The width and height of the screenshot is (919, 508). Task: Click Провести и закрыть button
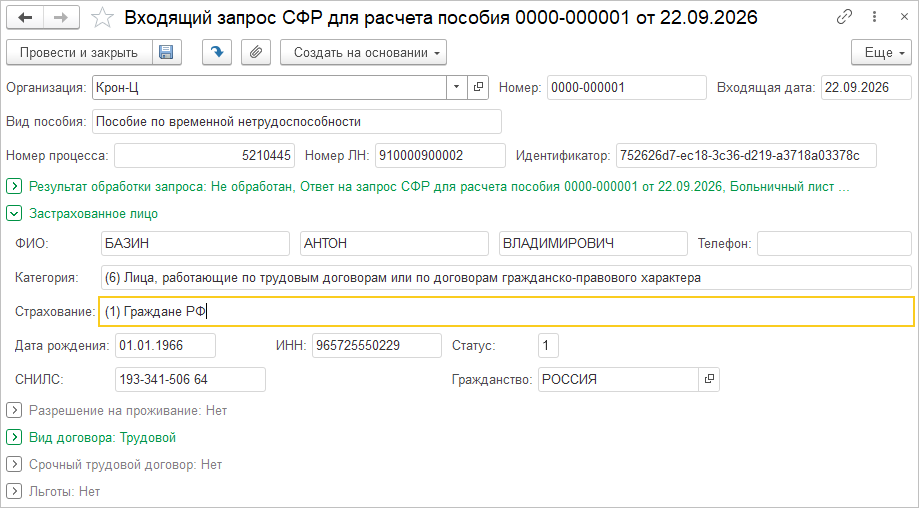[x=79, y=52]
